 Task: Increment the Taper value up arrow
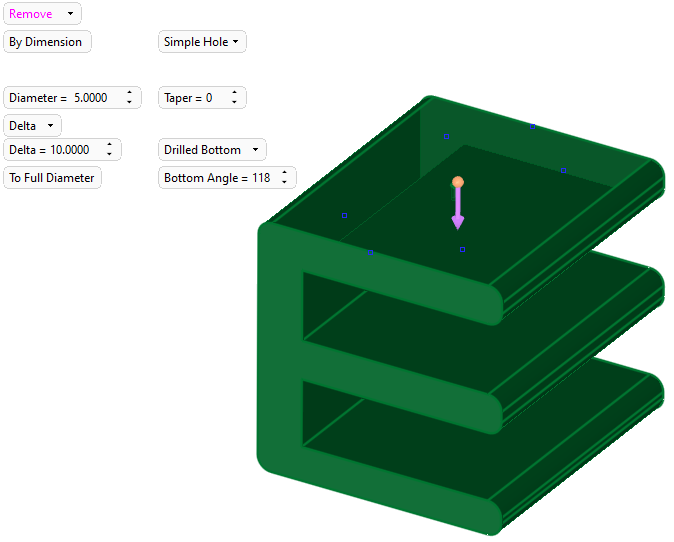234,93
